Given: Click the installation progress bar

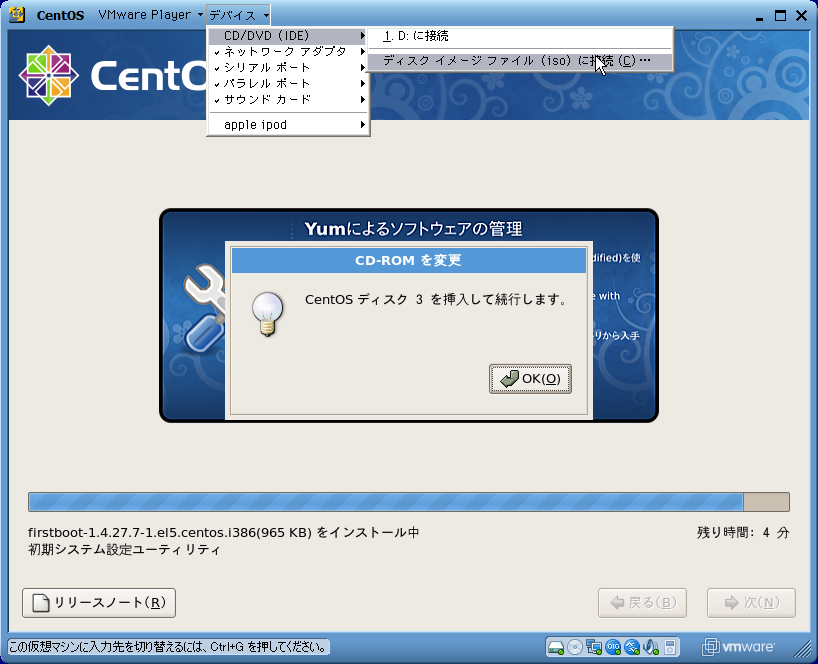Looking at the screenshot, I should (x=409, y=502).
